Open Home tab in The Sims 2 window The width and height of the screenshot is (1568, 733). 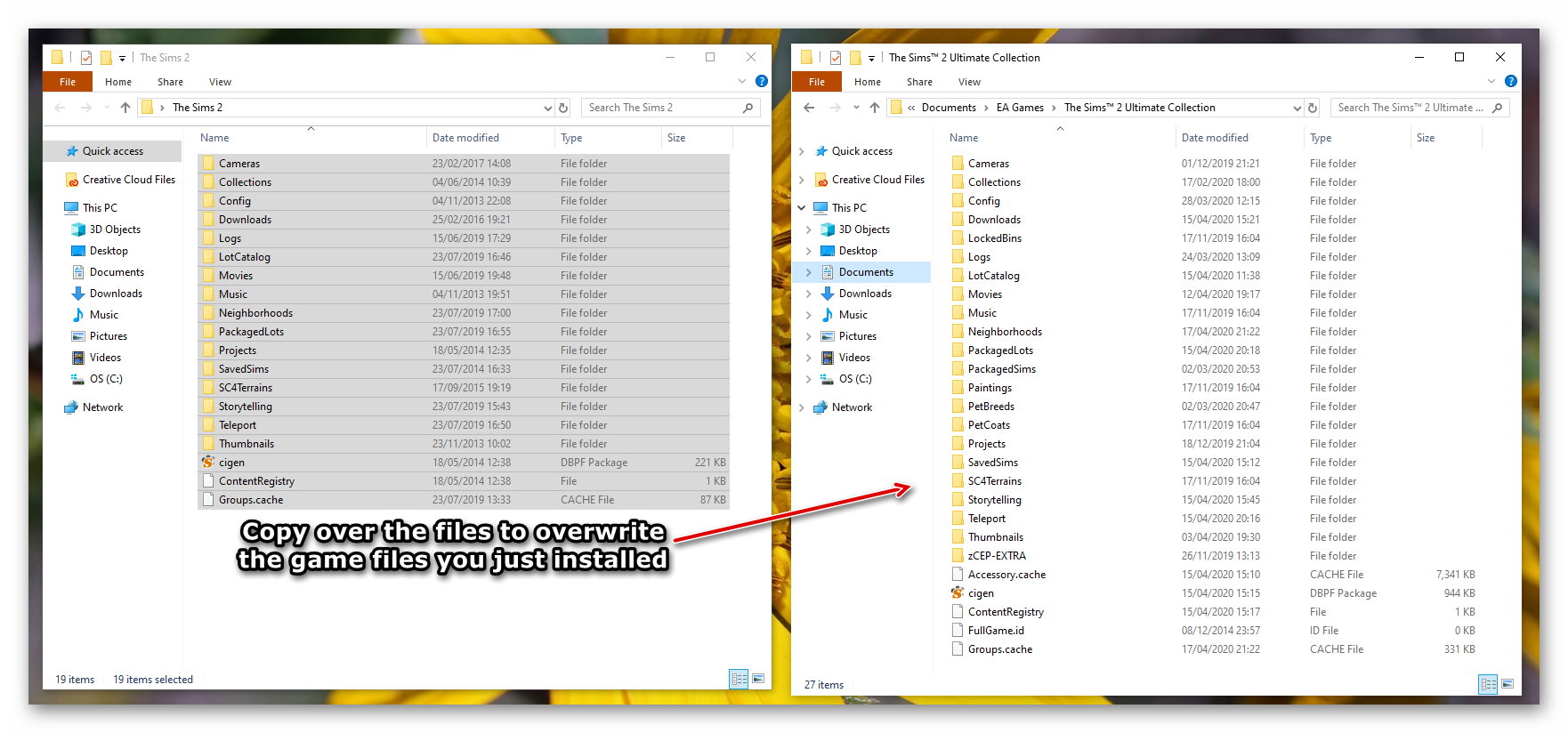click(x=118, y=82)
